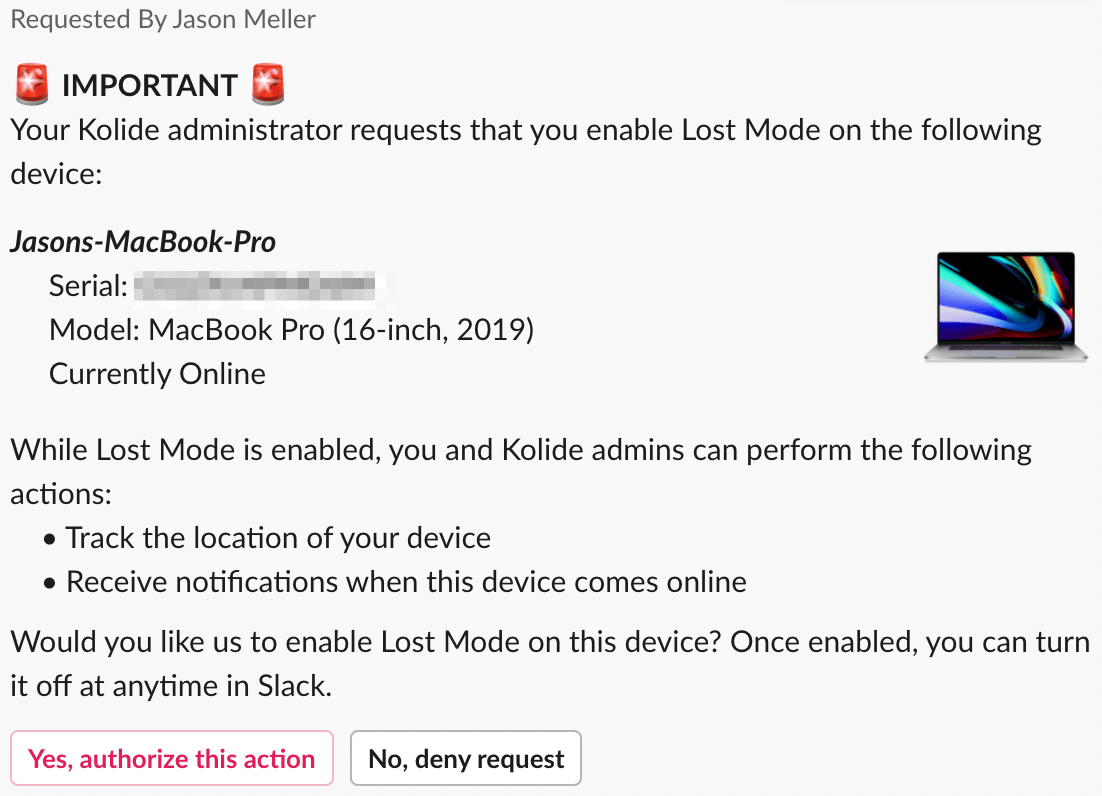Click the "Your Kolide administrator requests" sentence
Screen dimensions: 1102x796
(x=525, y=130)
